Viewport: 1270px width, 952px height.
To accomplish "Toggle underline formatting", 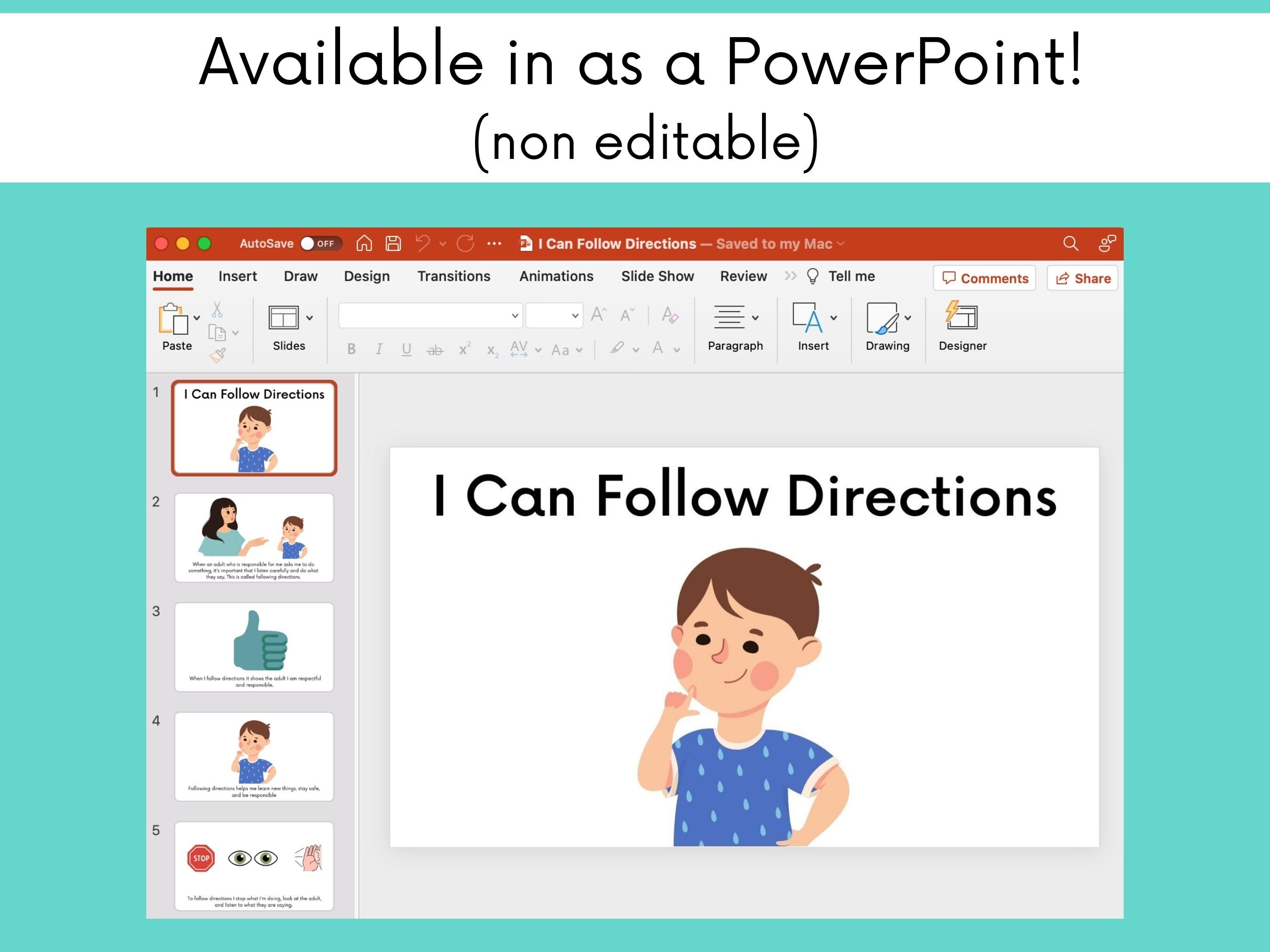I will click(407, 349).
